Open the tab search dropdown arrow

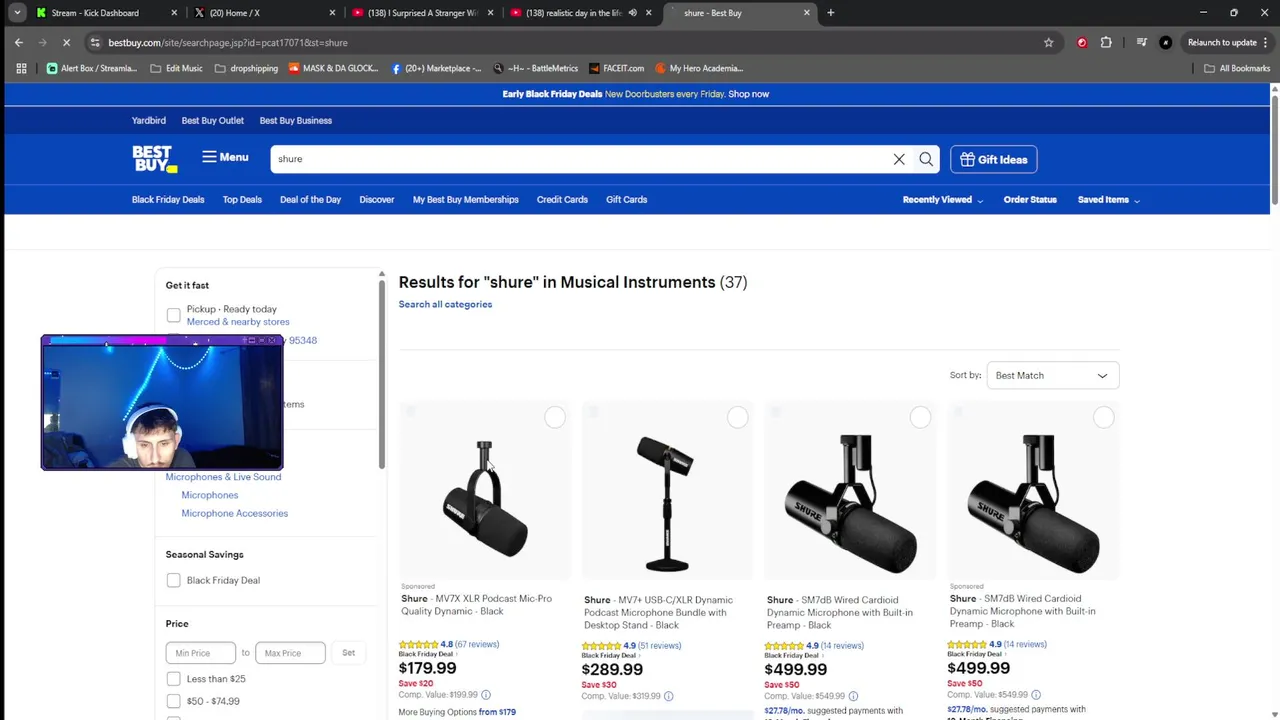click(x=17, y=13)
